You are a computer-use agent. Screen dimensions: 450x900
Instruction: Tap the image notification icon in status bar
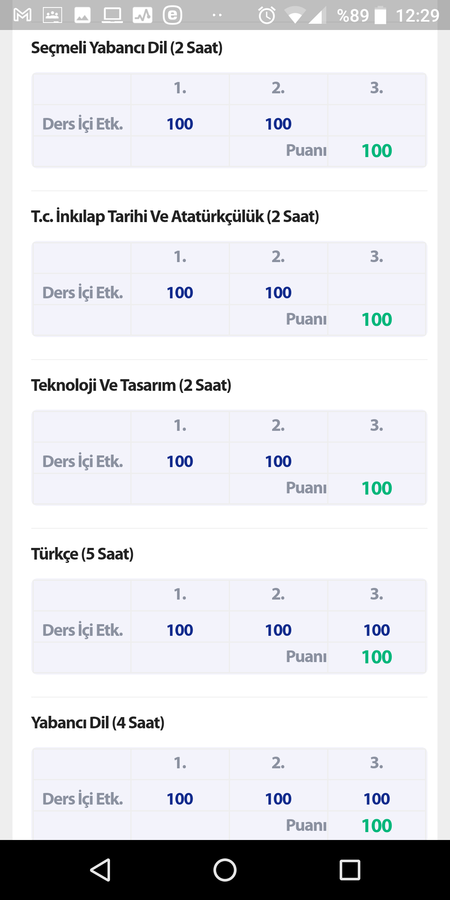pyautogui.click(x=82, y=15)
